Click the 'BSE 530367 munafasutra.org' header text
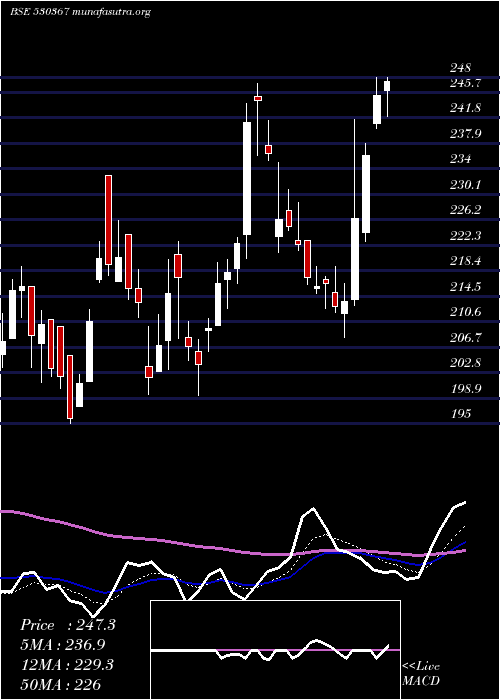The height and width of the screenshot is (700, 500). tap(80, 12)
